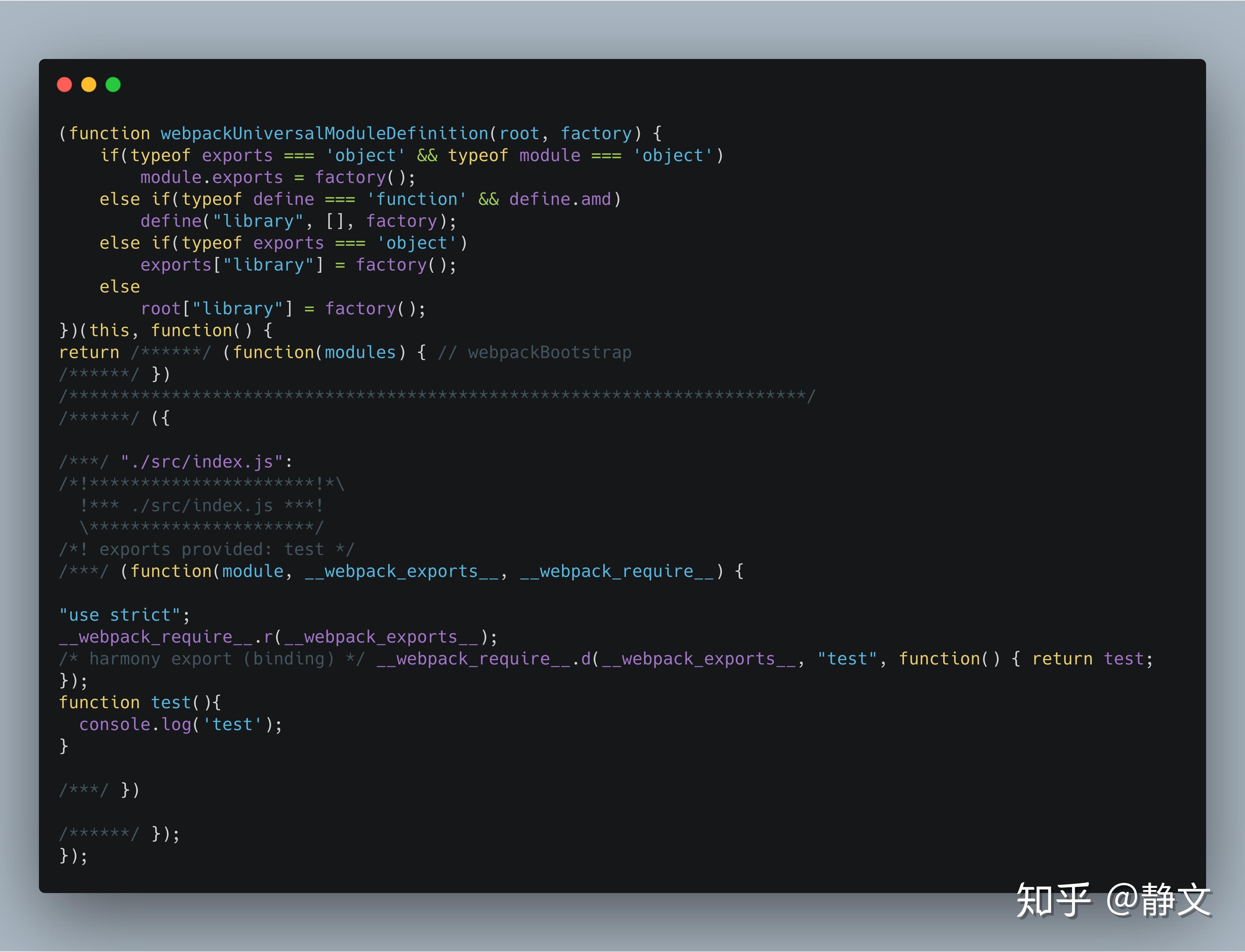1245x952 pixels.
Task: Click the '})(this, function() {' line
Action: [x=165, y=331]
